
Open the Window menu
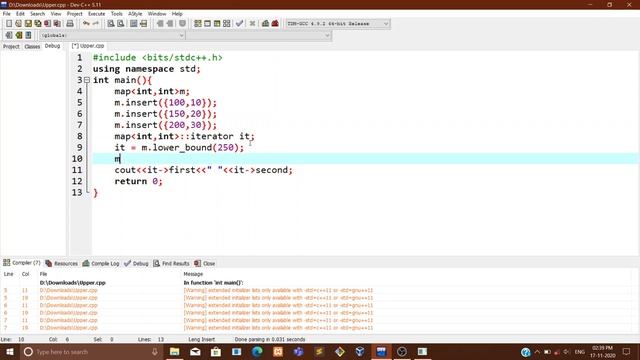(157, 14)
